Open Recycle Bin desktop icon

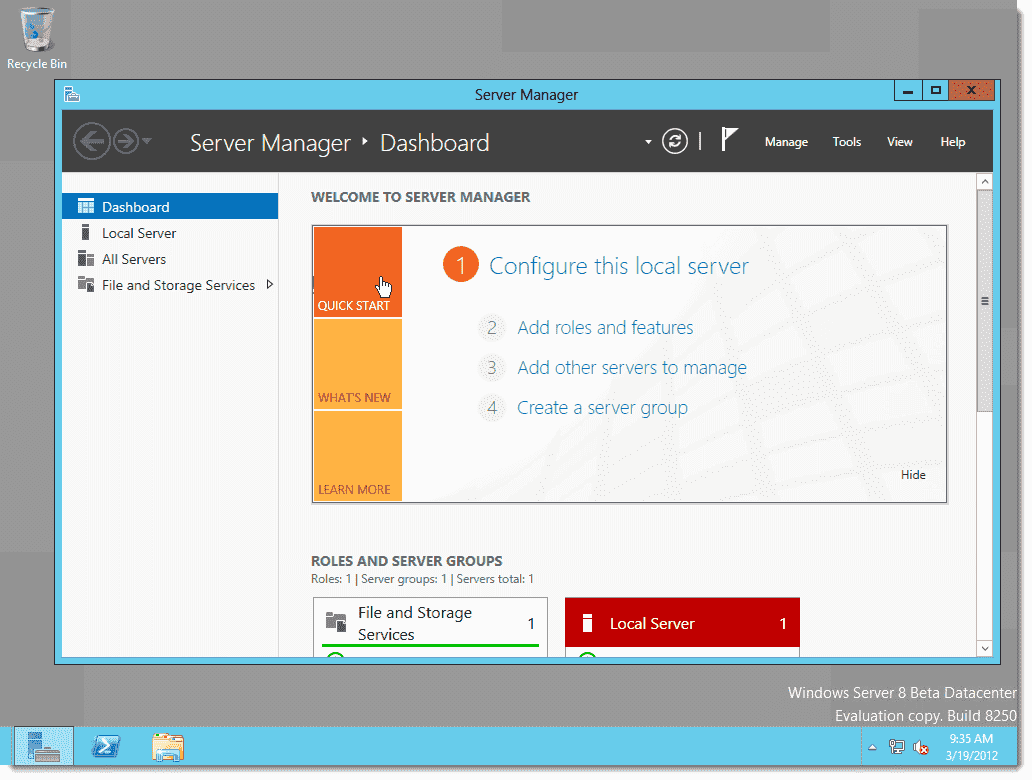click(37, 38)
